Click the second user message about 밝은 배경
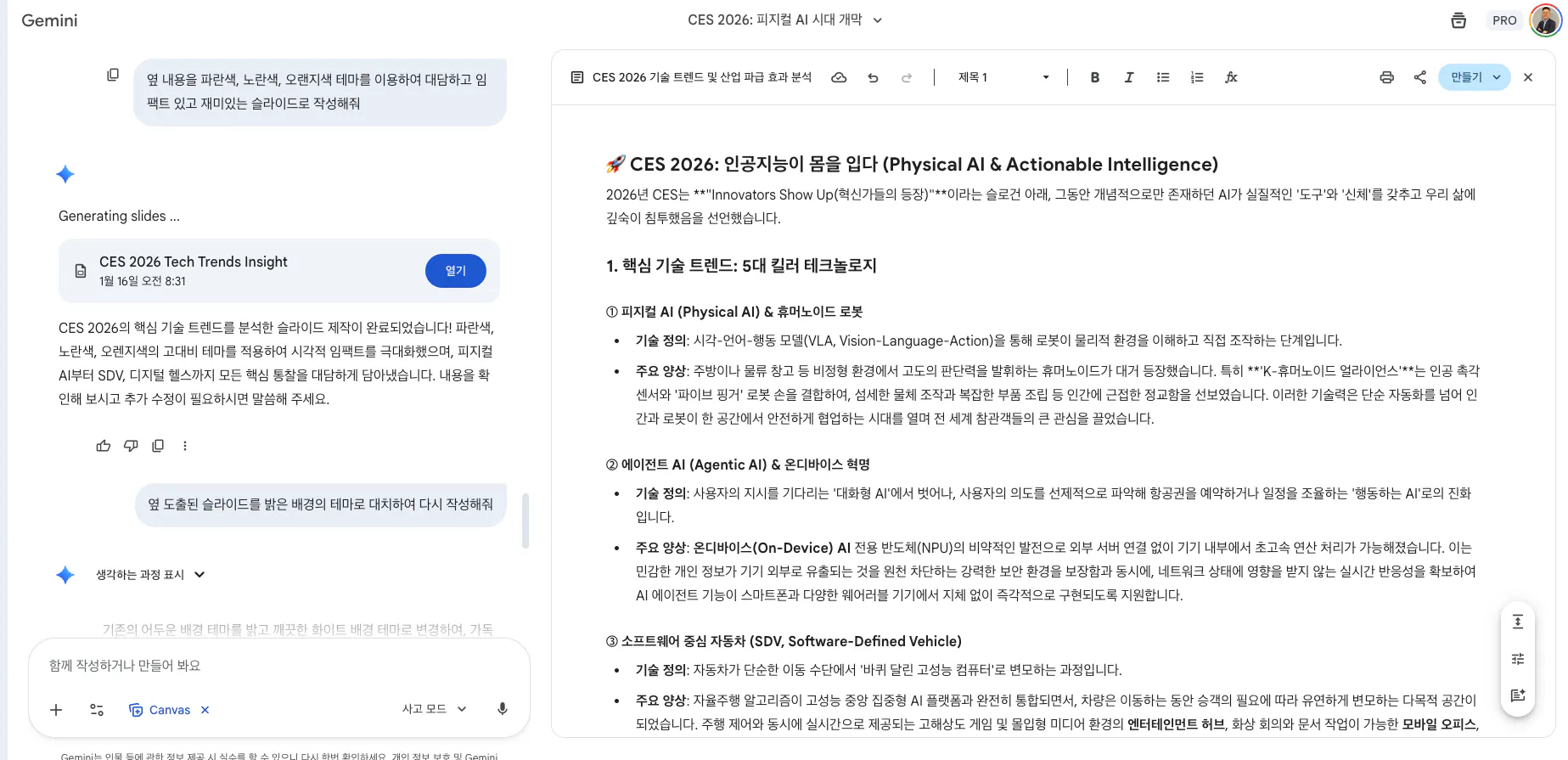The width and height of the screenshot is (1568, 760). [321, 504]
